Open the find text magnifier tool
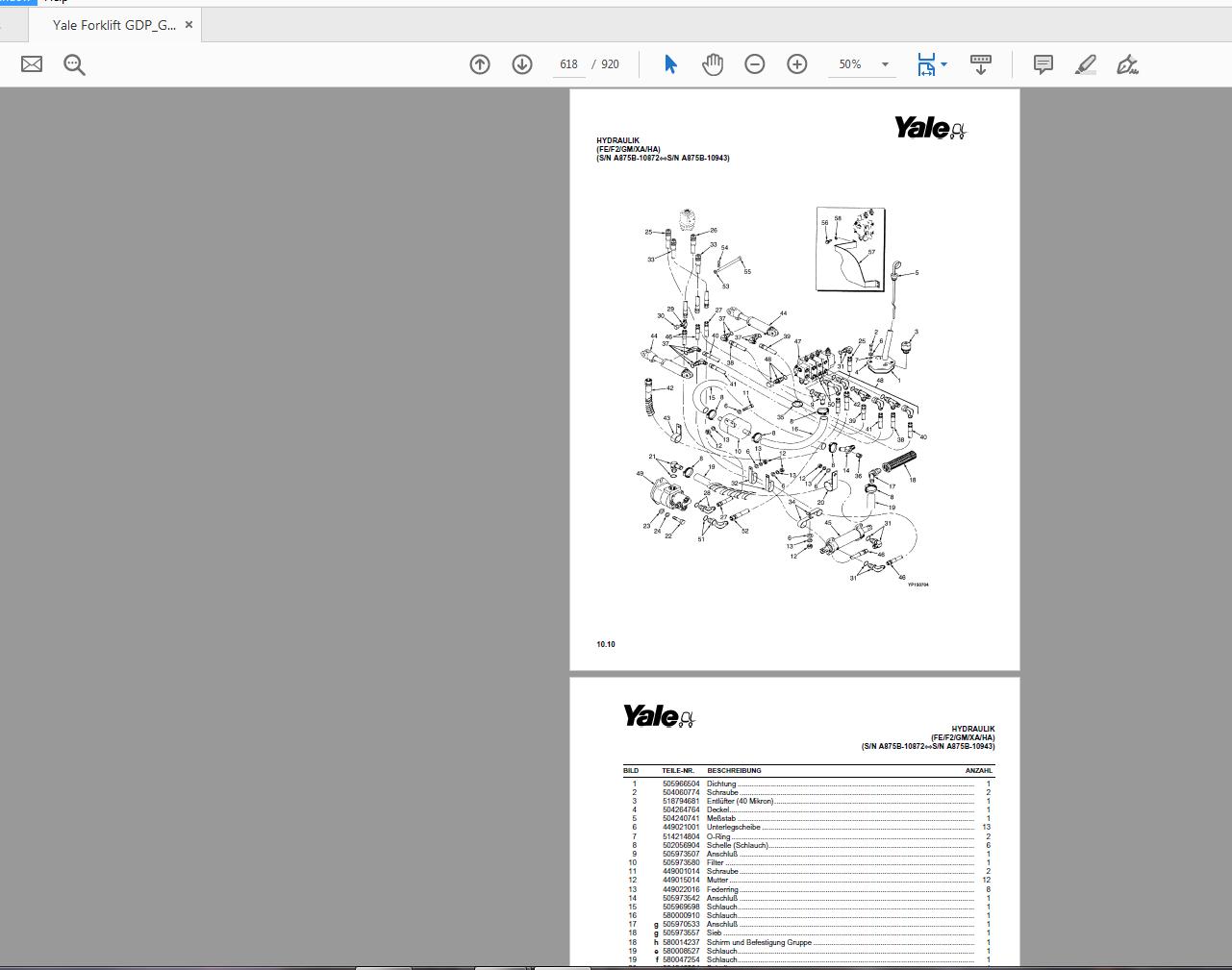 tap(74, 64)
